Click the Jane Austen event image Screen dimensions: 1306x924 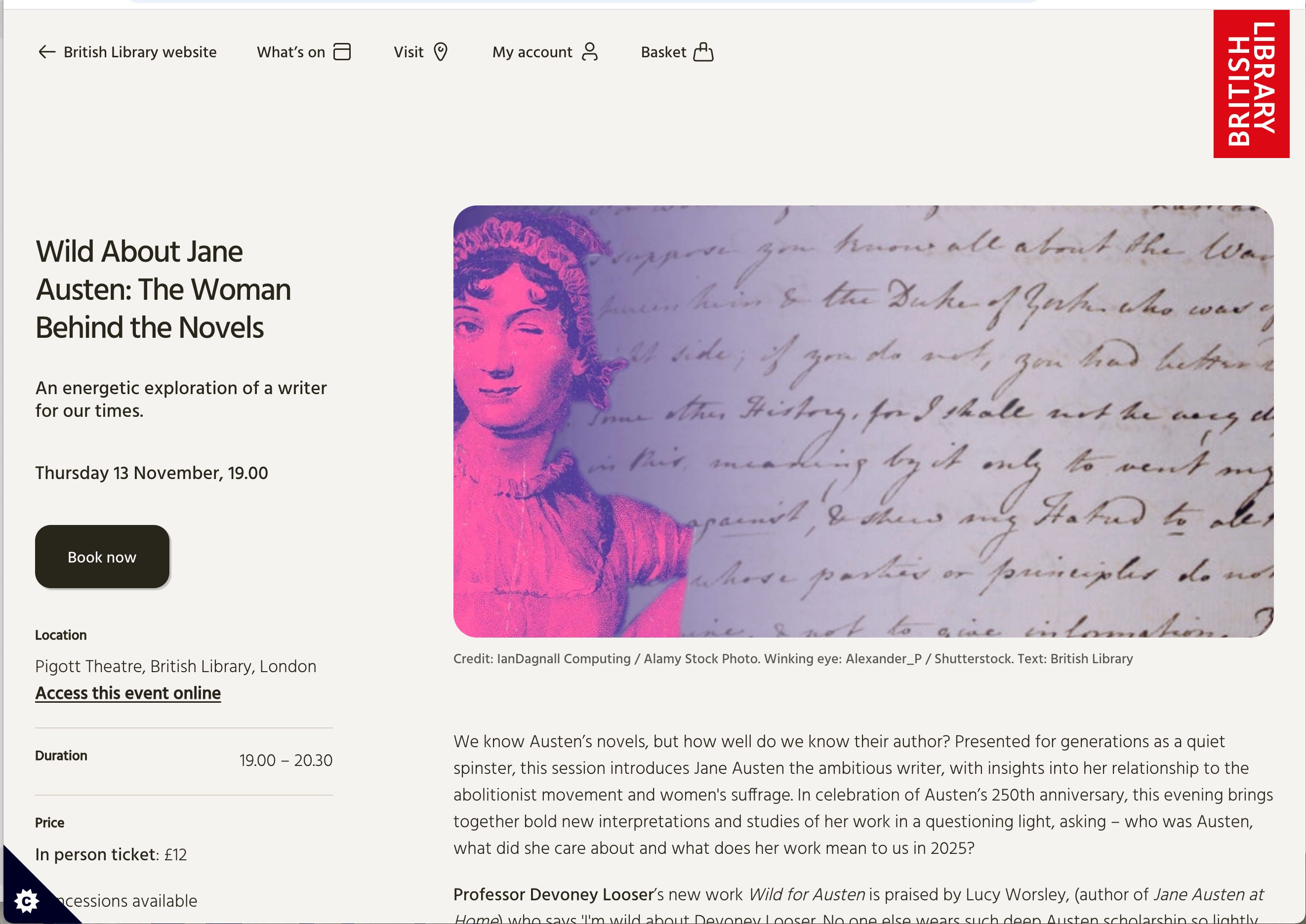point(863,421)
